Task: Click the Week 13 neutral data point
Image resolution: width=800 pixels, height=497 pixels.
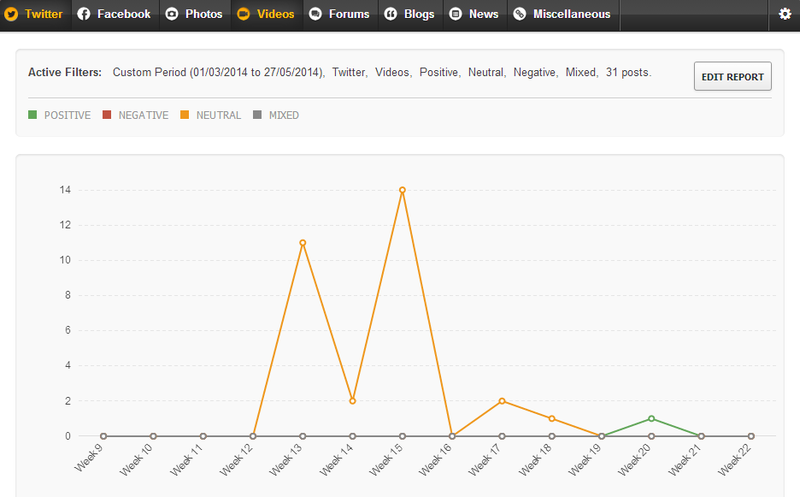Action: 302,242
